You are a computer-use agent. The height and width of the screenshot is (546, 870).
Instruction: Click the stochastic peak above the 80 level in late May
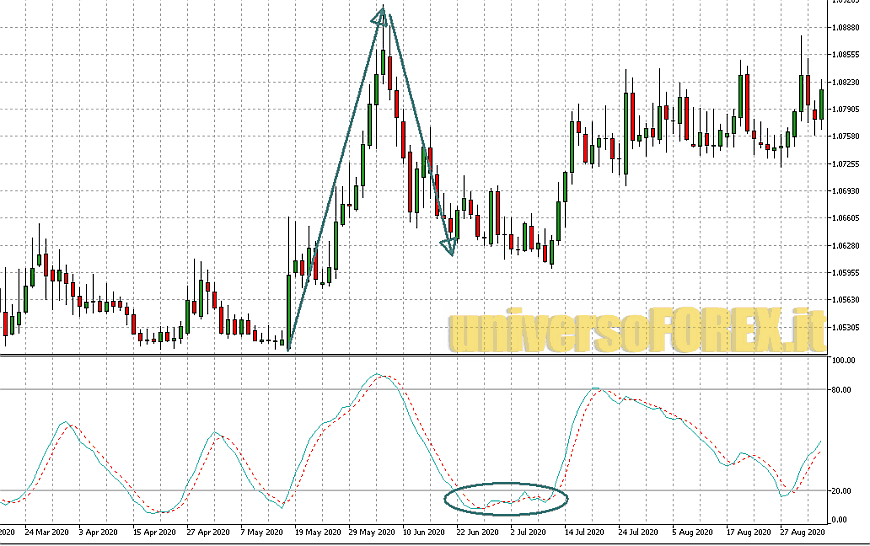[x=378, y=375]
